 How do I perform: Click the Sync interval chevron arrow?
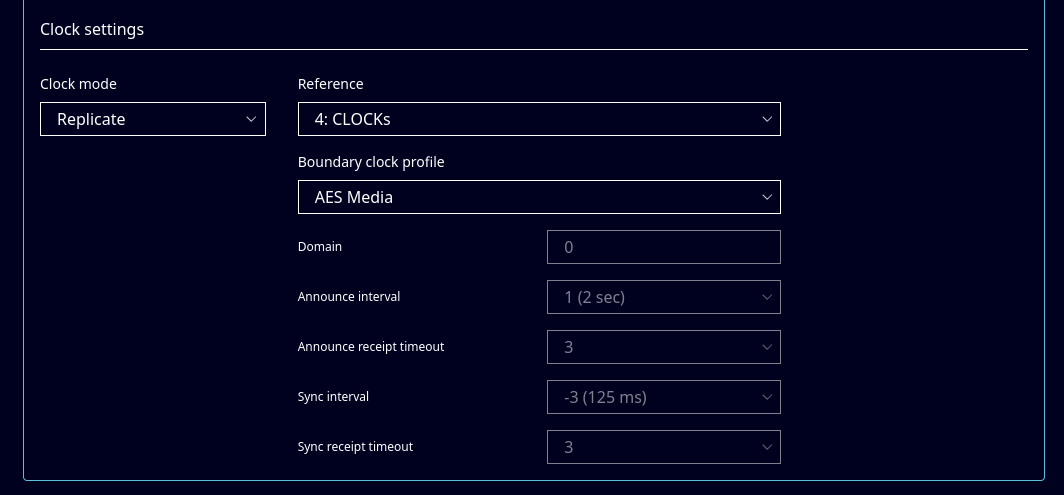click(767, 397)
